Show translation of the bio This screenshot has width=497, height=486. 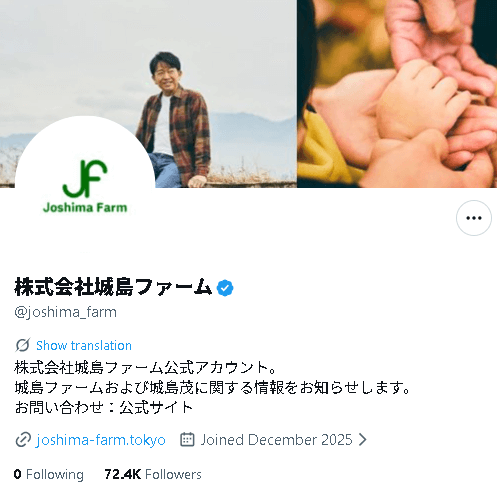[84, 346]
